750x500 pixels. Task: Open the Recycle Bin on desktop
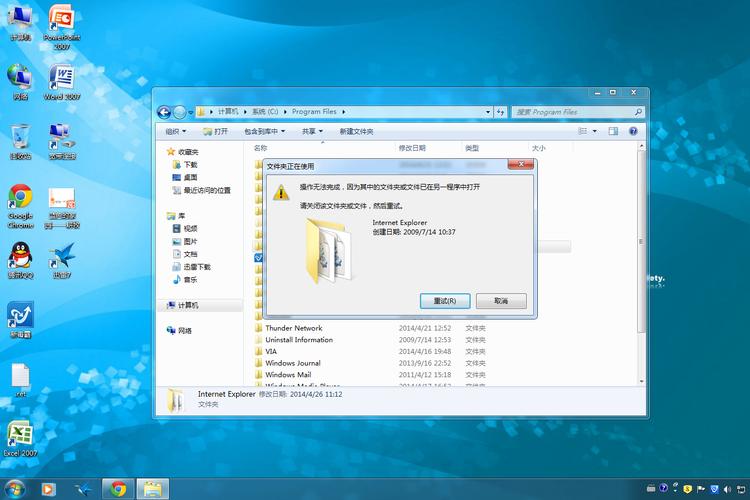point(20,138)
